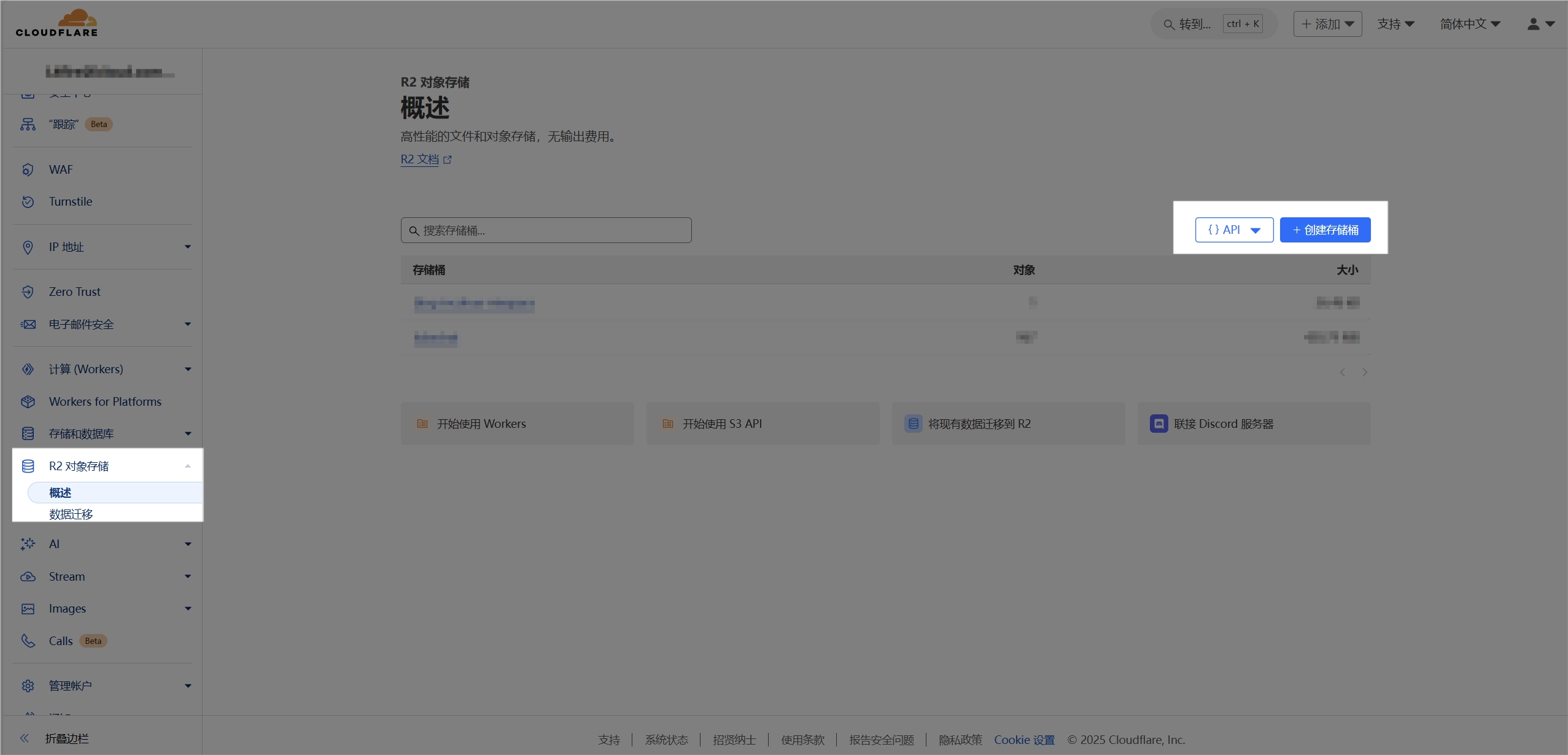The image size is (1568, 755).
Task: Open the first bucket row in table
Action: [885, 302]
